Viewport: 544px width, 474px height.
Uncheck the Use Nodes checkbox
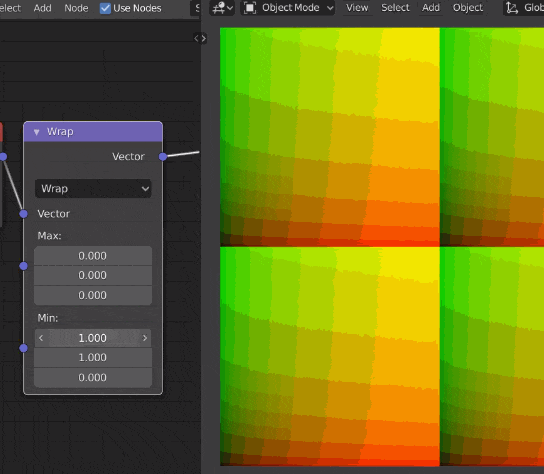[x=105, y=8]
